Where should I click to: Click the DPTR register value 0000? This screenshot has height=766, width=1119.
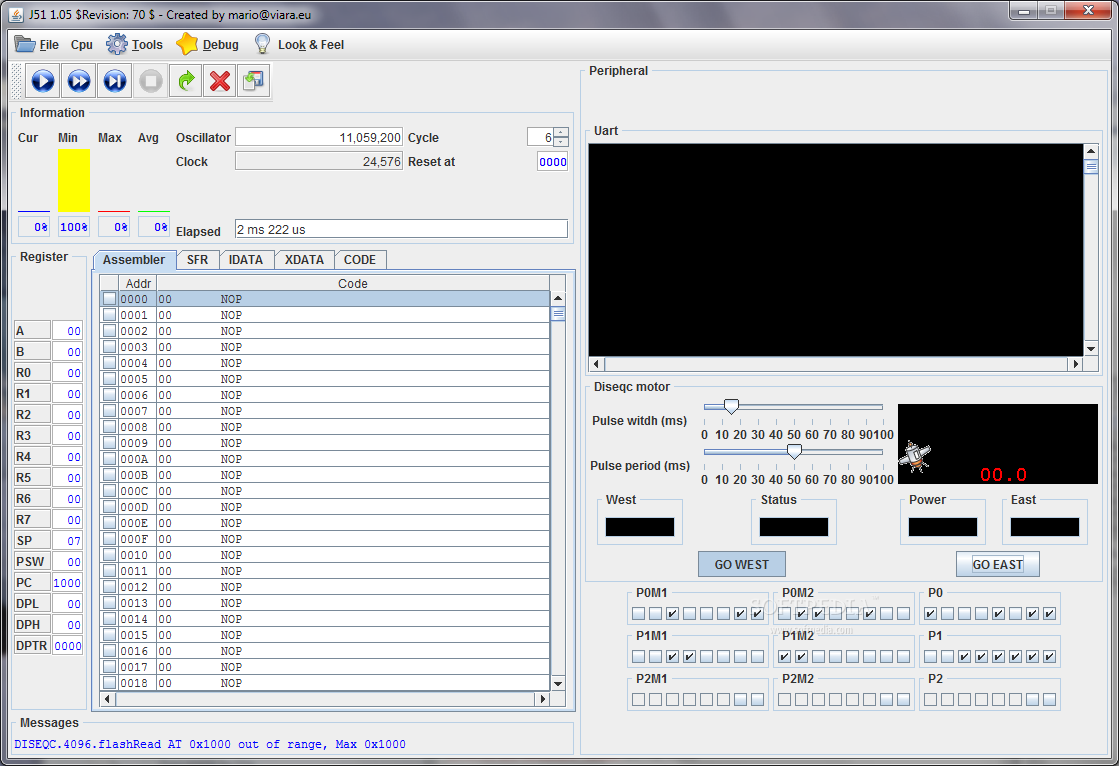67,645
